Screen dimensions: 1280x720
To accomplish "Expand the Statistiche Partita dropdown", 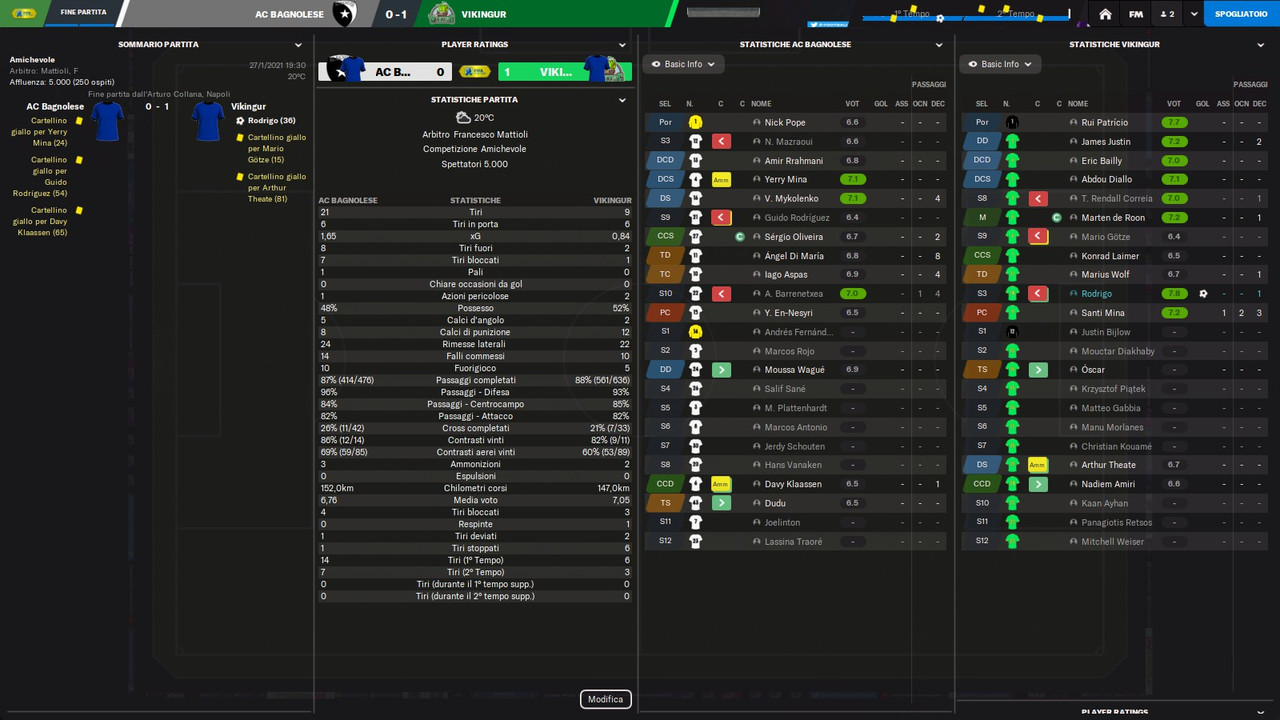I will coord(622,100).
